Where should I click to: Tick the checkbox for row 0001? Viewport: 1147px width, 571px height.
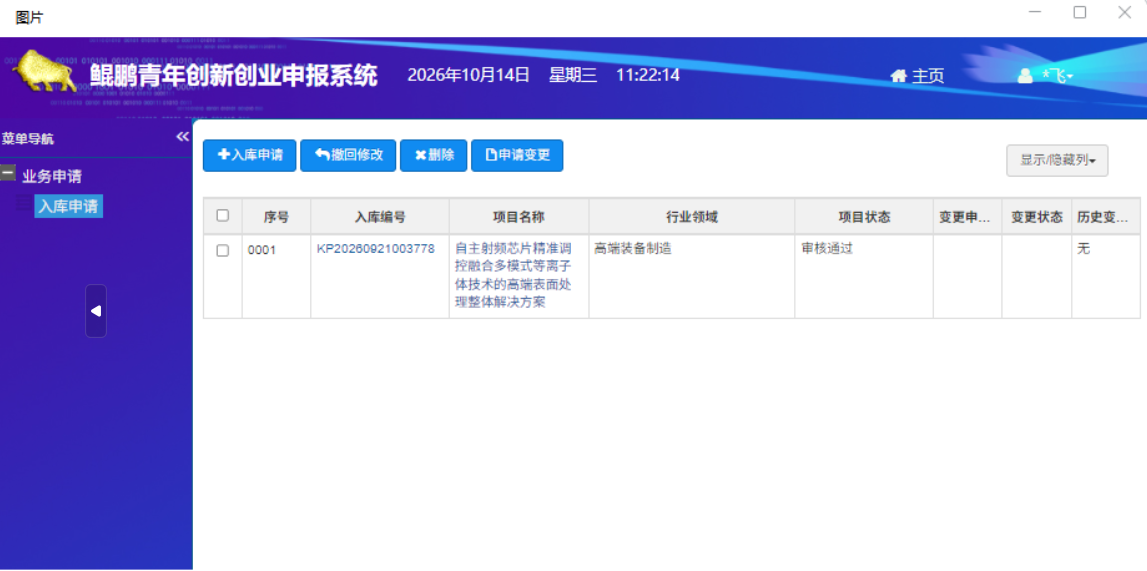click(x=222, y=250)
